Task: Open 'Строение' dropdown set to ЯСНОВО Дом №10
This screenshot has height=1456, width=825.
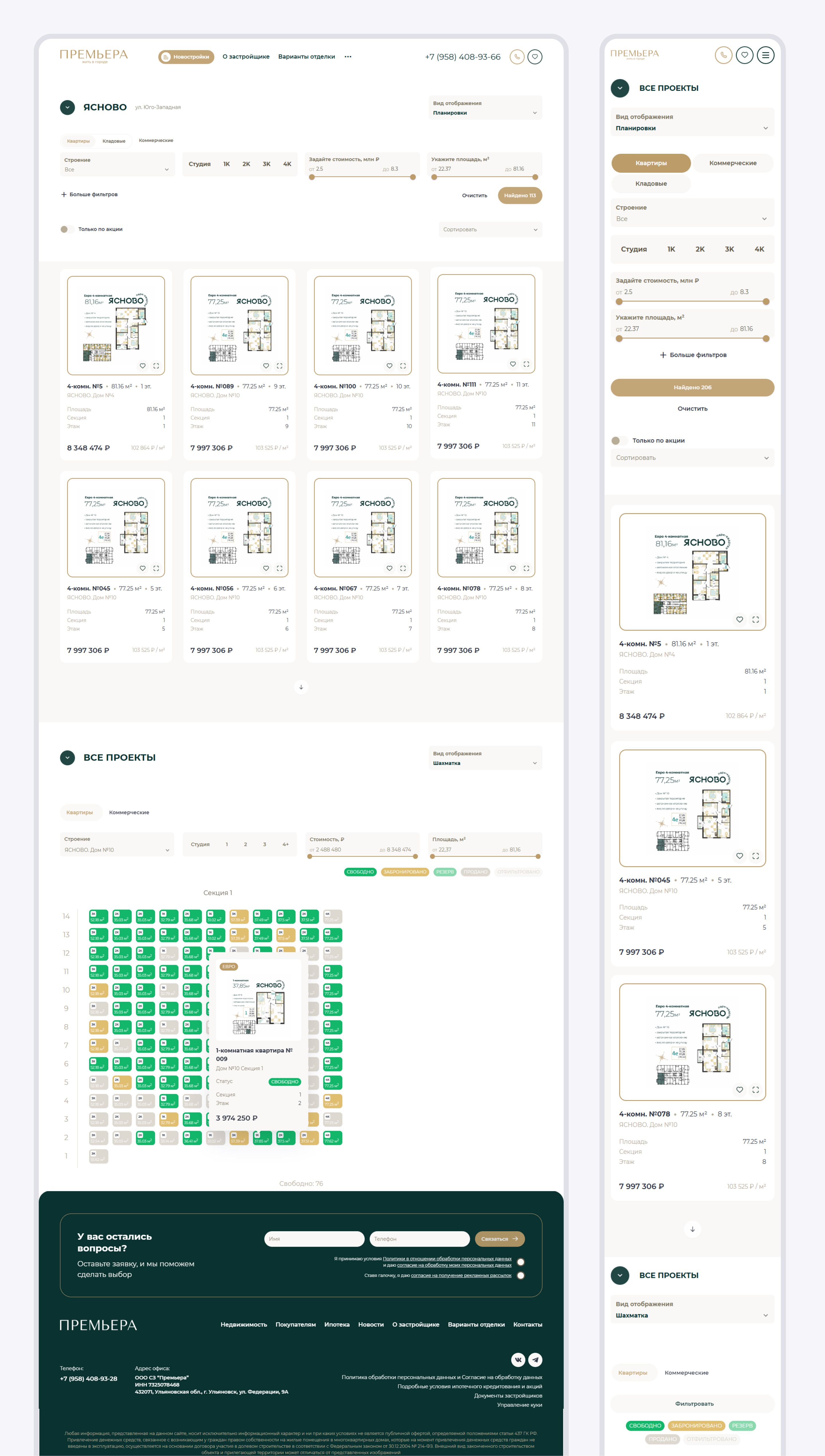Action: tap(117, 844)
